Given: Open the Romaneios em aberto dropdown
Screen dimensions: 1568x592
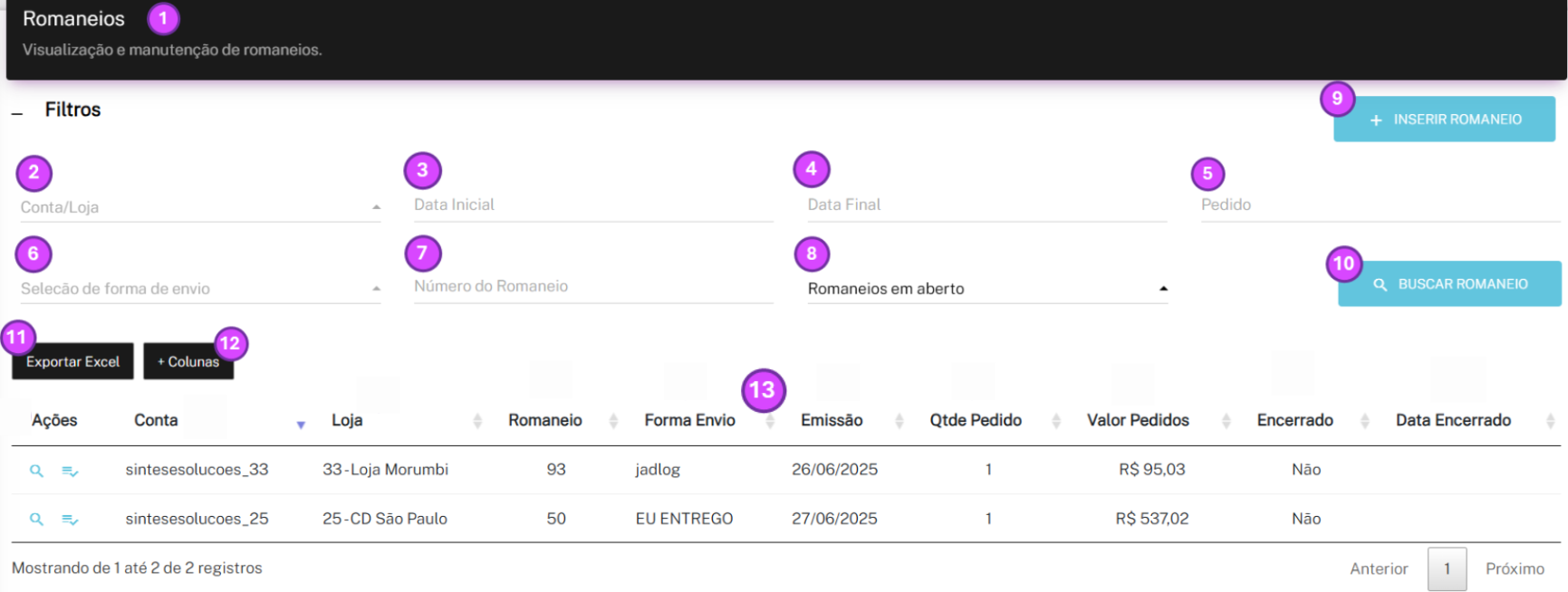Looking at the screenshot, I should [x=987, y=289].
